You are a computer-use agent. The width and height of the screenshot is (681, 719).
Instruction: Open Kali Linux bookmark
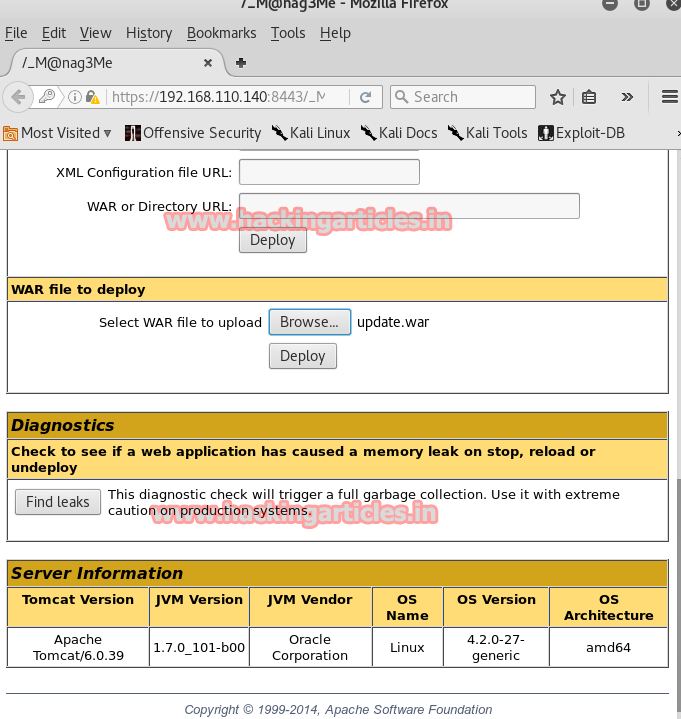[311, 133]
